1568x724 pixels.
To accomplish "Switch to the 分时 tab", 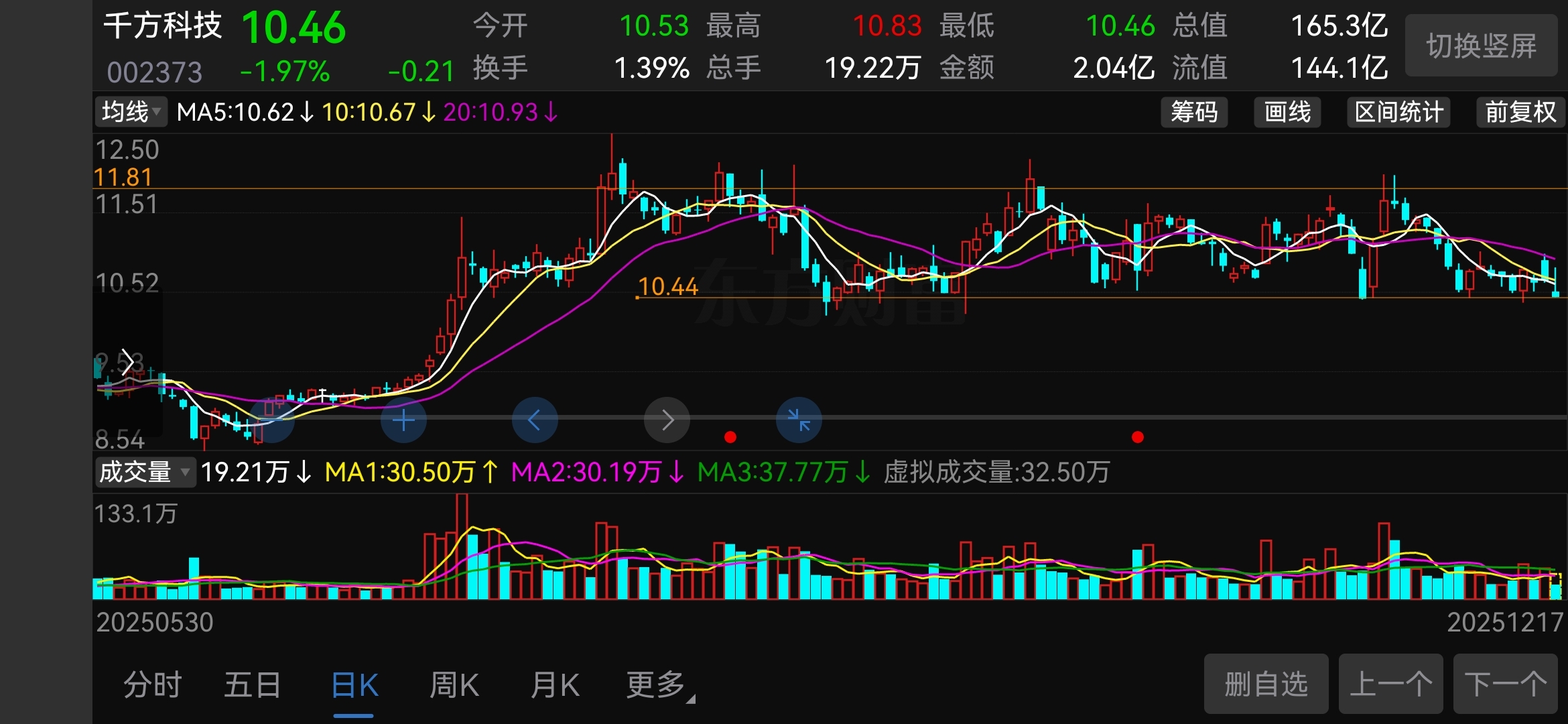I will (153, 685).
